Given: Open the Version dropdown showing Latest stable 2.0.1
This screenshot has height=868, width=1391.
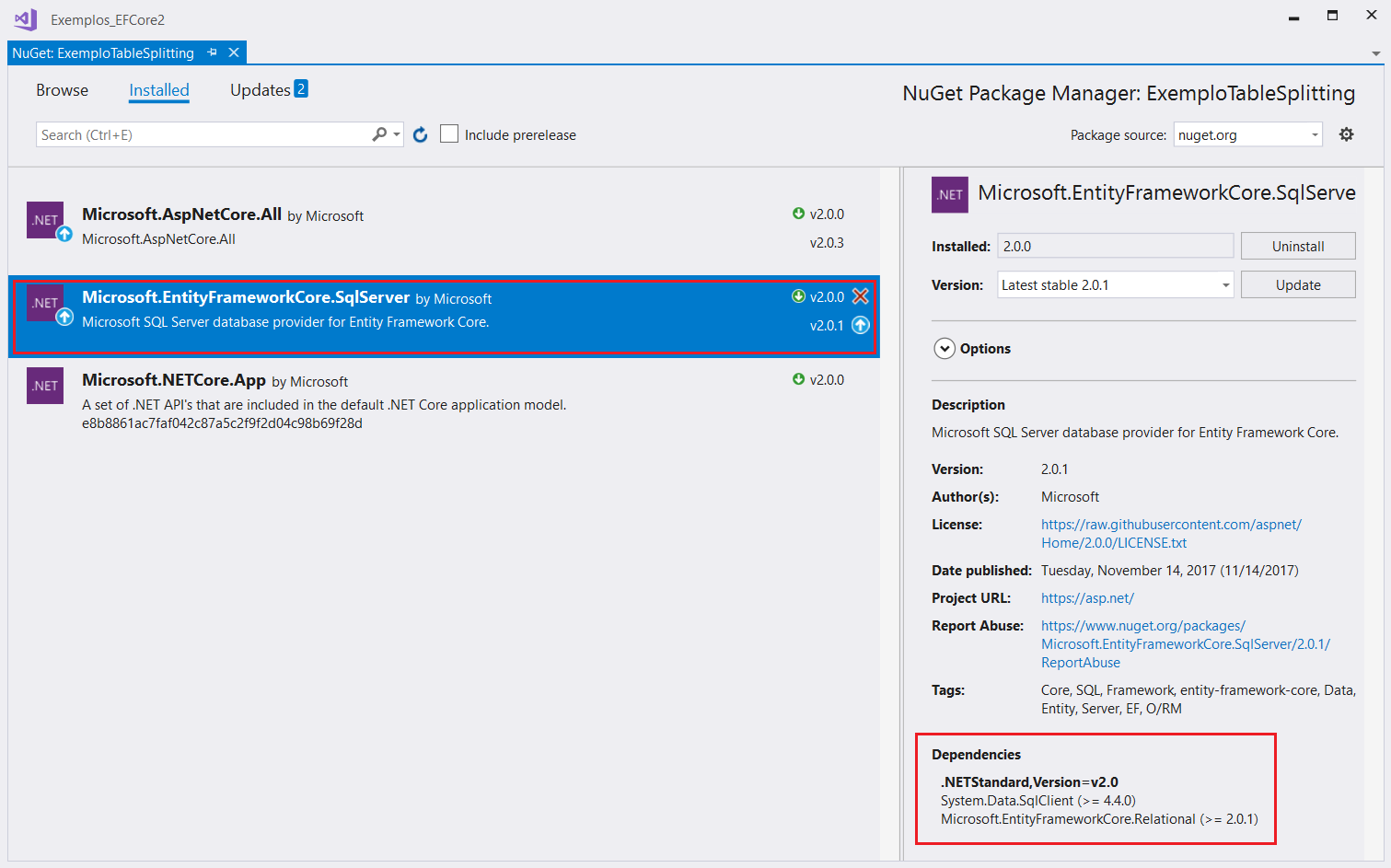Looking at the screenshot, I should click(x=1224, y=284).
